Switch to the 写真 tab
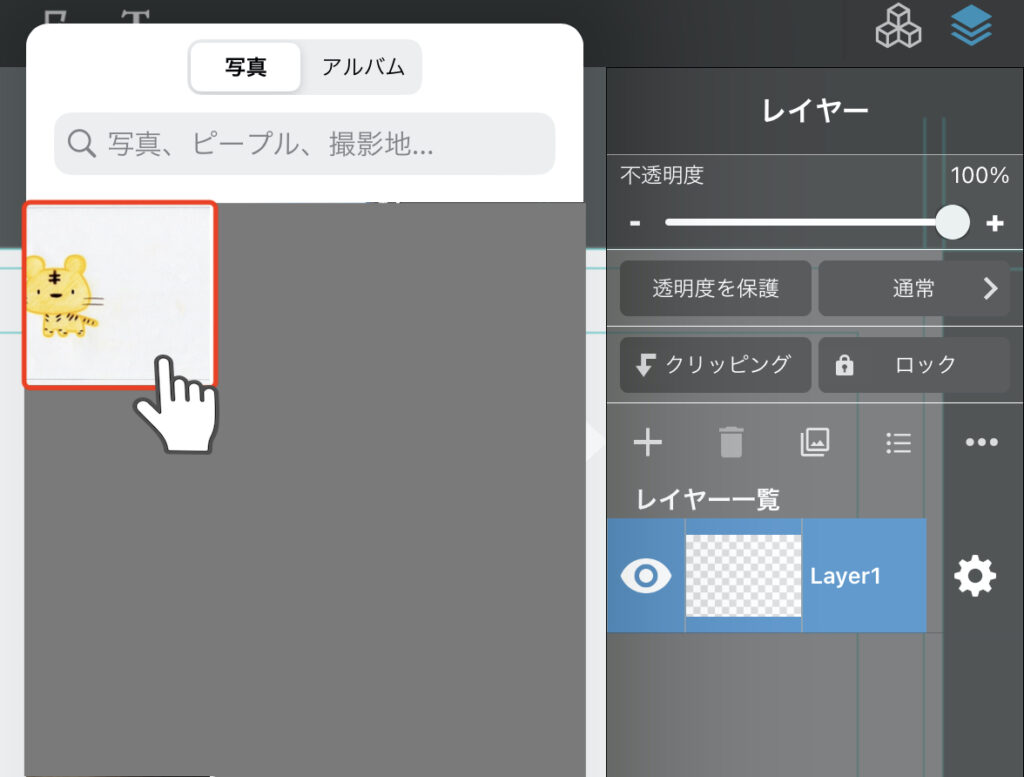 coord(245,67)
